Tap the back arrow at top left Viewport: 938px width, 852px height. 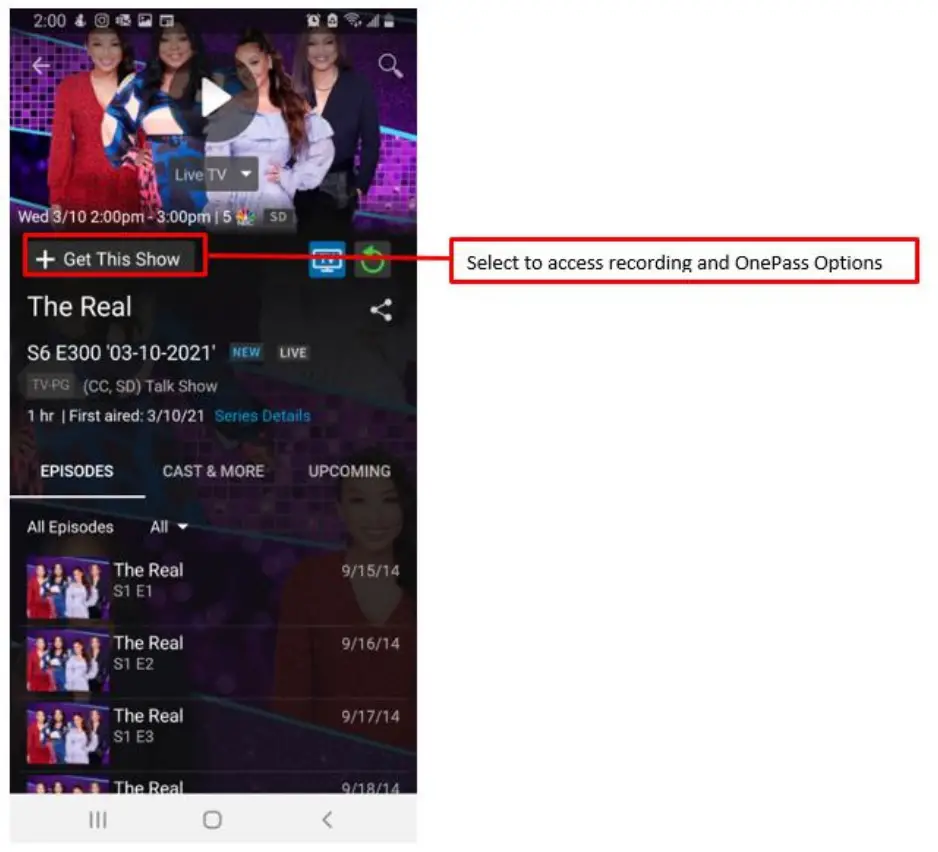[x=41, y=65]
